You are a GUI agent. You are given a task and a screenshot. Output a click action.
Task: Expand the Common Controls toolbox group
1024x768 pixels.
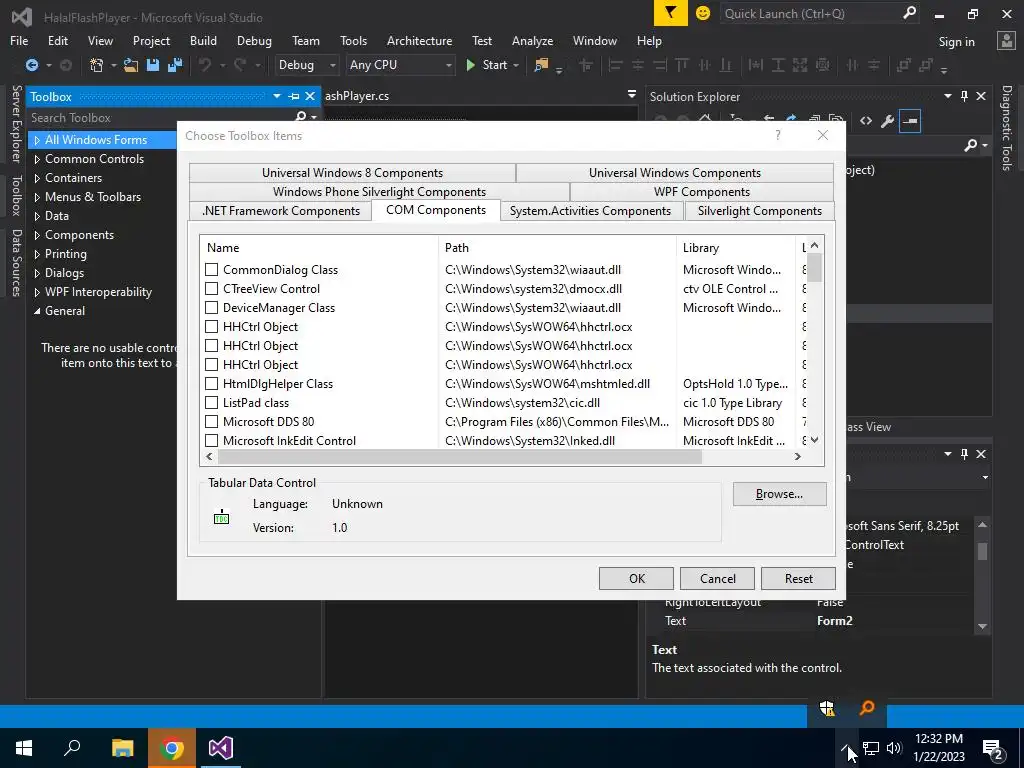coord(37,159)
